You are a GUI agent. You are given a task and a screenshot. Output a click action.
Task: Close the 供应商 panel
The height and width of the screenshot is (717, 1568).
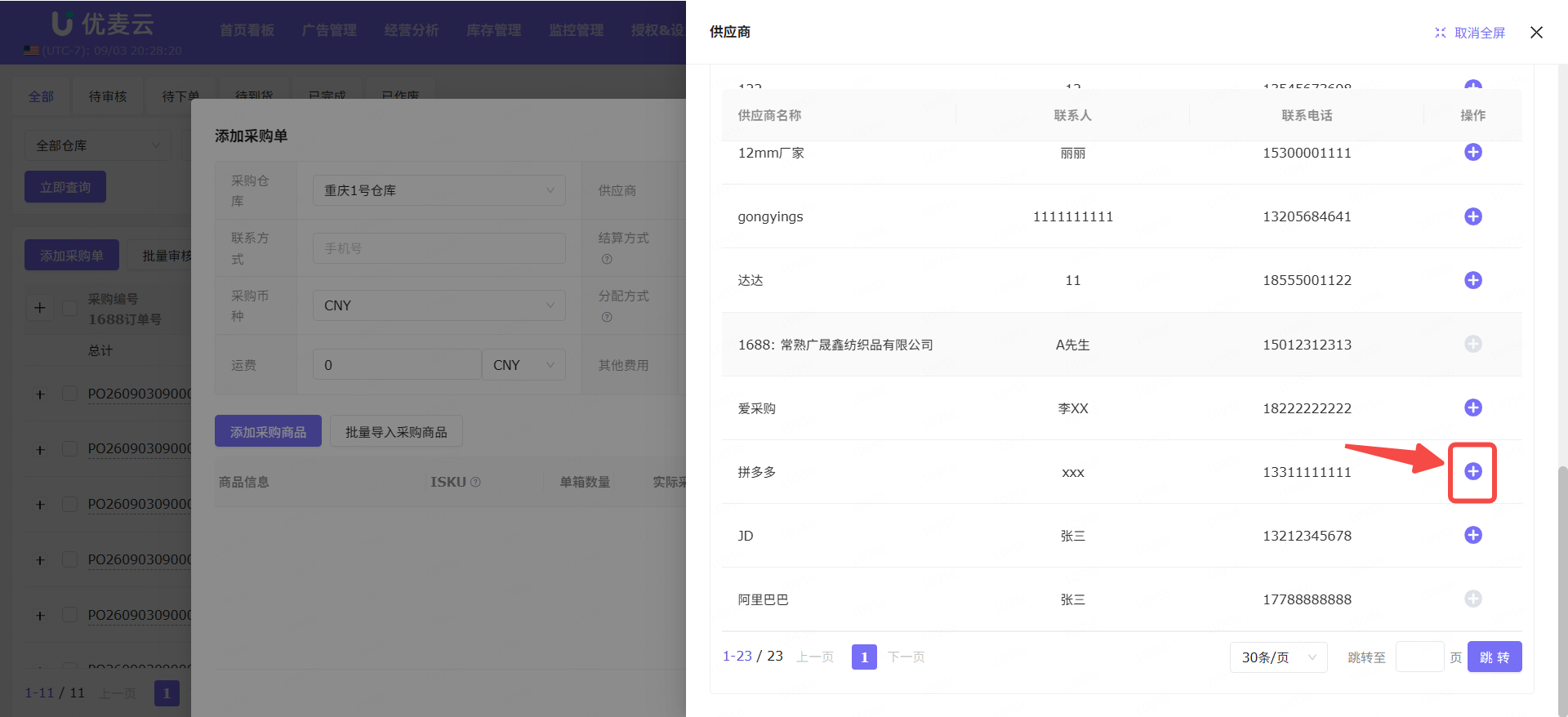pos(1536,33)
